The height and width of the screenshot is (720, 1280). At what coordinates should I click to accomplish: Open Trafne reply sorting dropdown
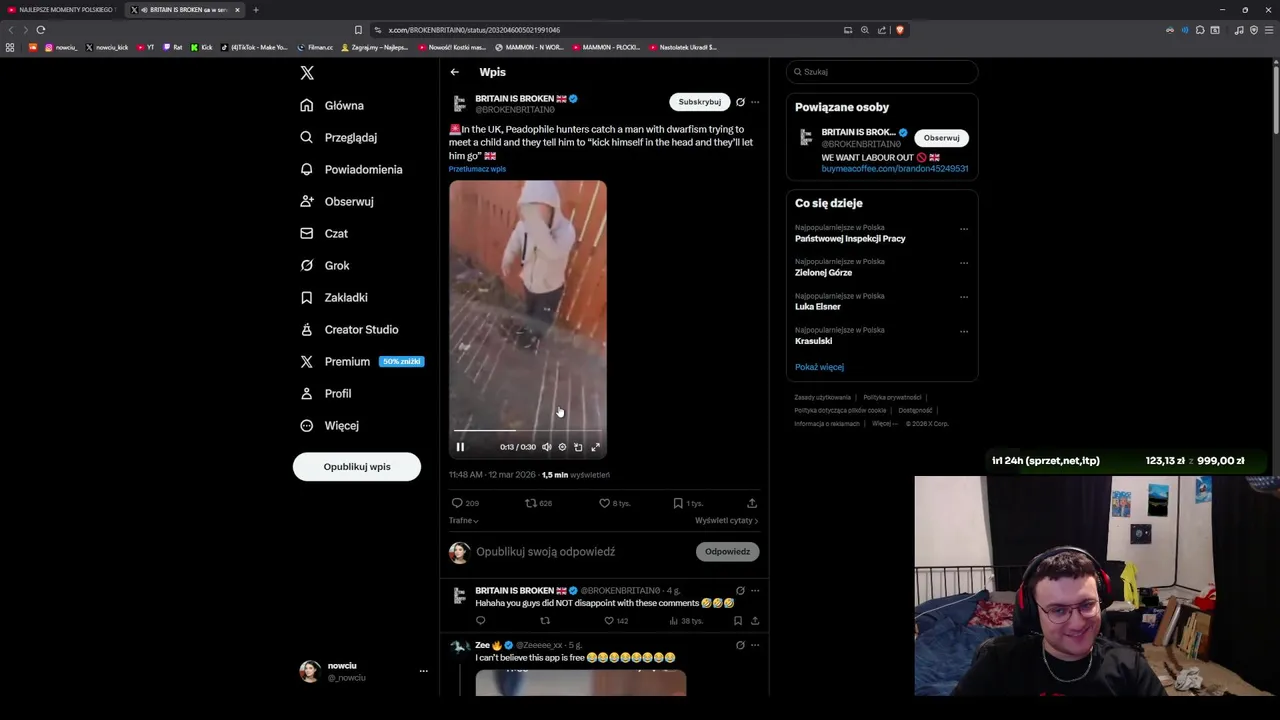464,521
